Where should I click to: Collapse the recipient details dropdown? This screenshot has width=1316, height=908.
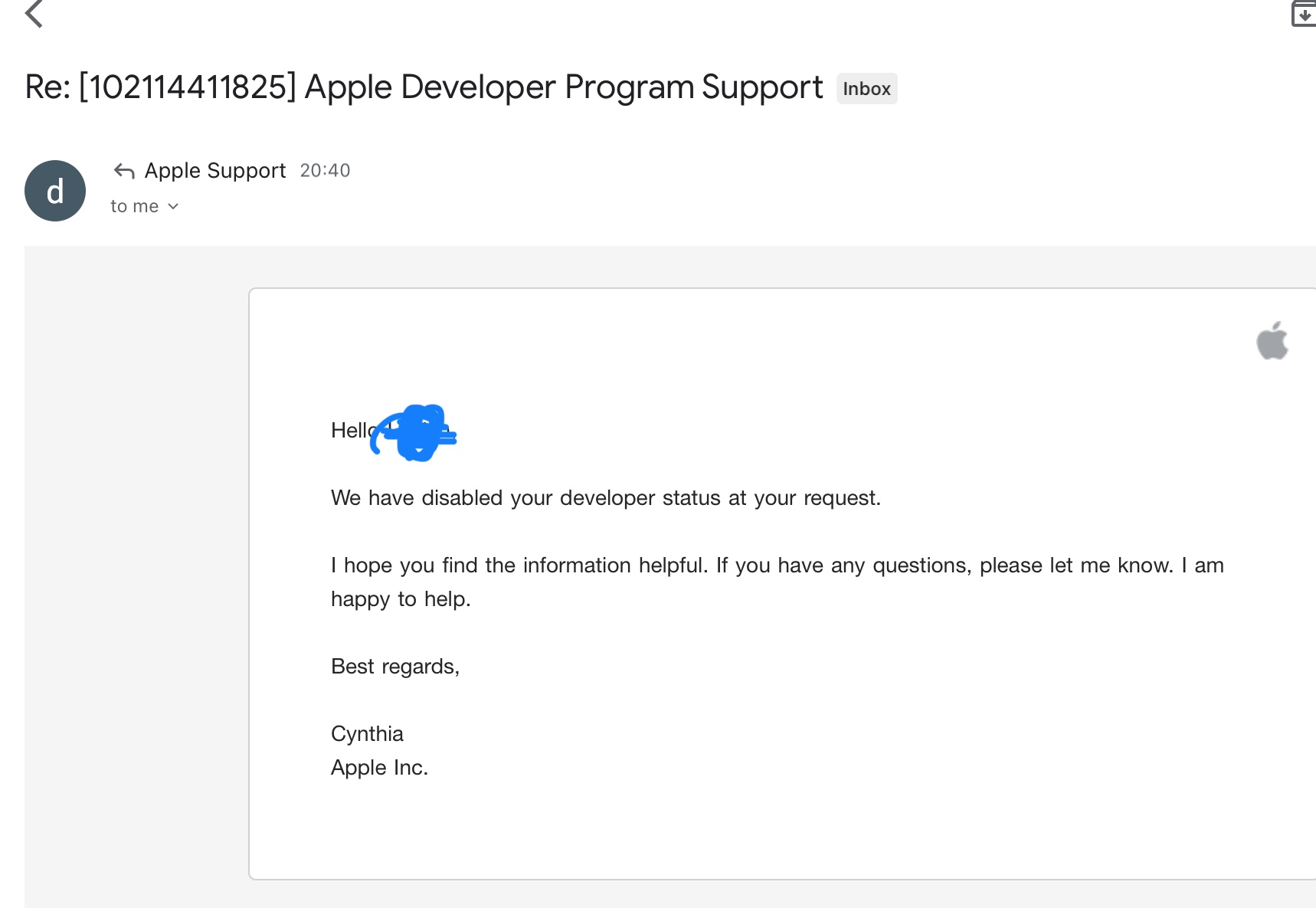[x=172, y=206]
